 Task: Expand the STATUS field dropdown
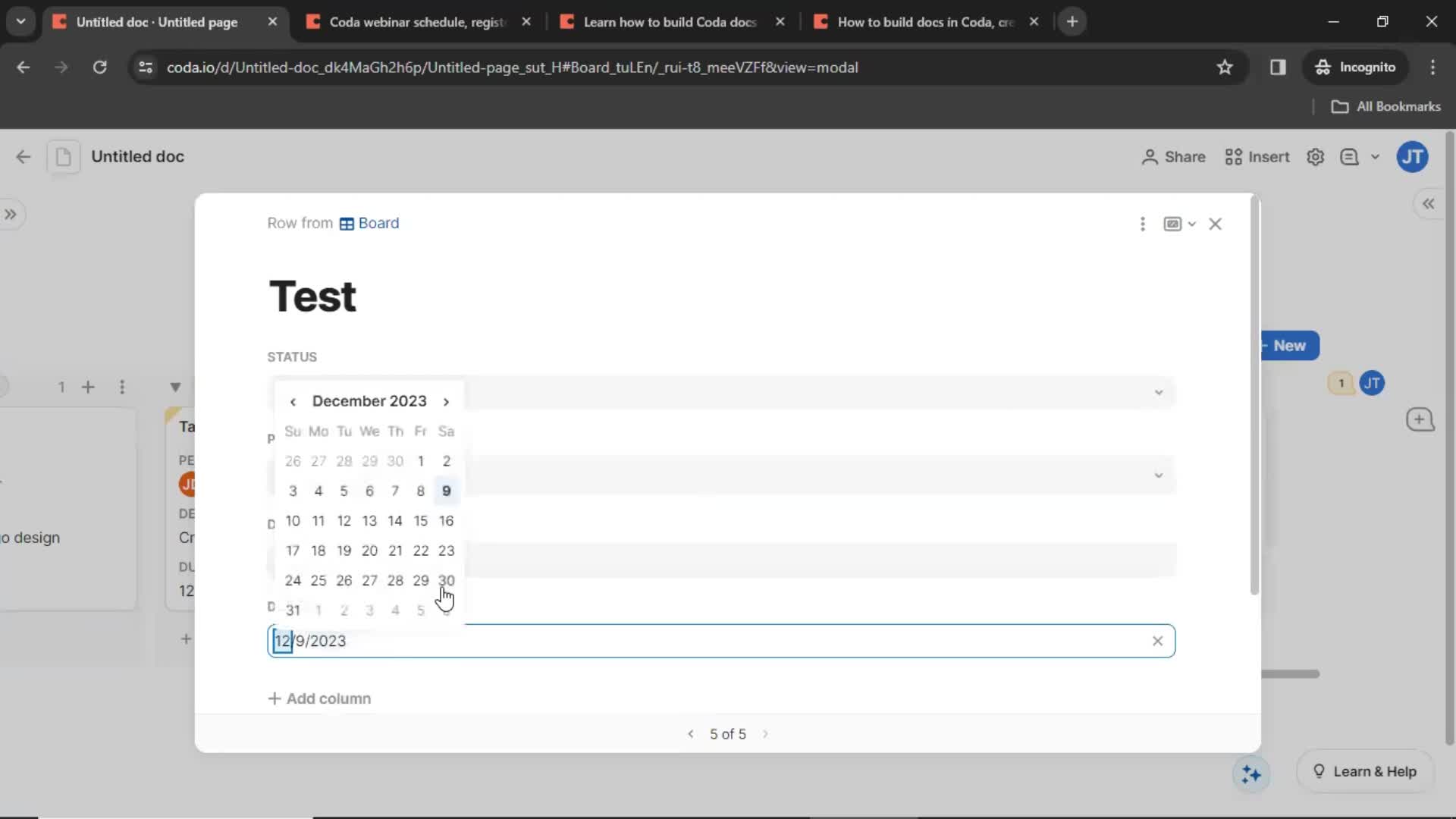[1157, 392]
